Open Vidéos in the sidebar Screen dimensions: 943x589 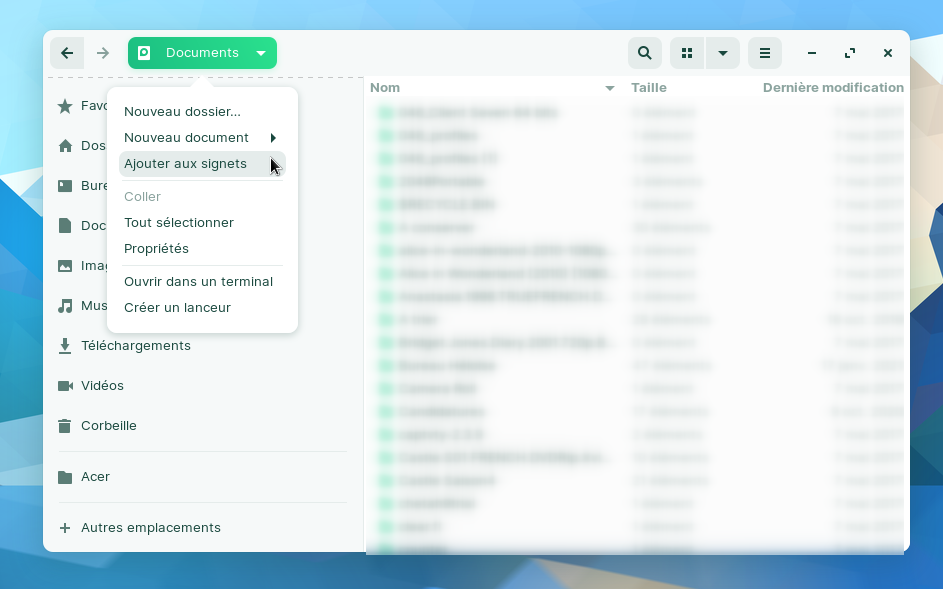pos(102,386)
